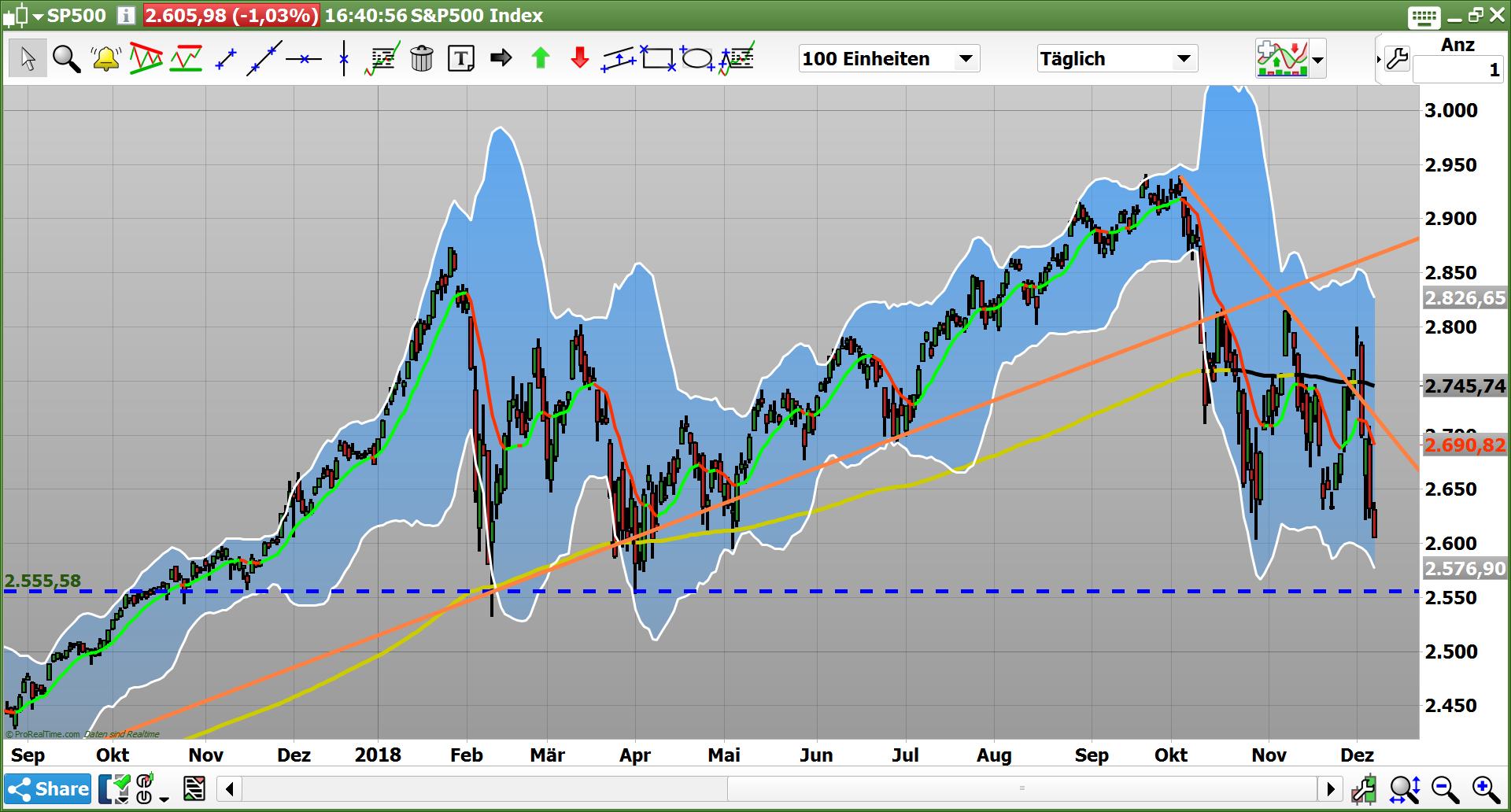
Task: Select the triangle pattern drawing tool
Action: pos(146,58)
